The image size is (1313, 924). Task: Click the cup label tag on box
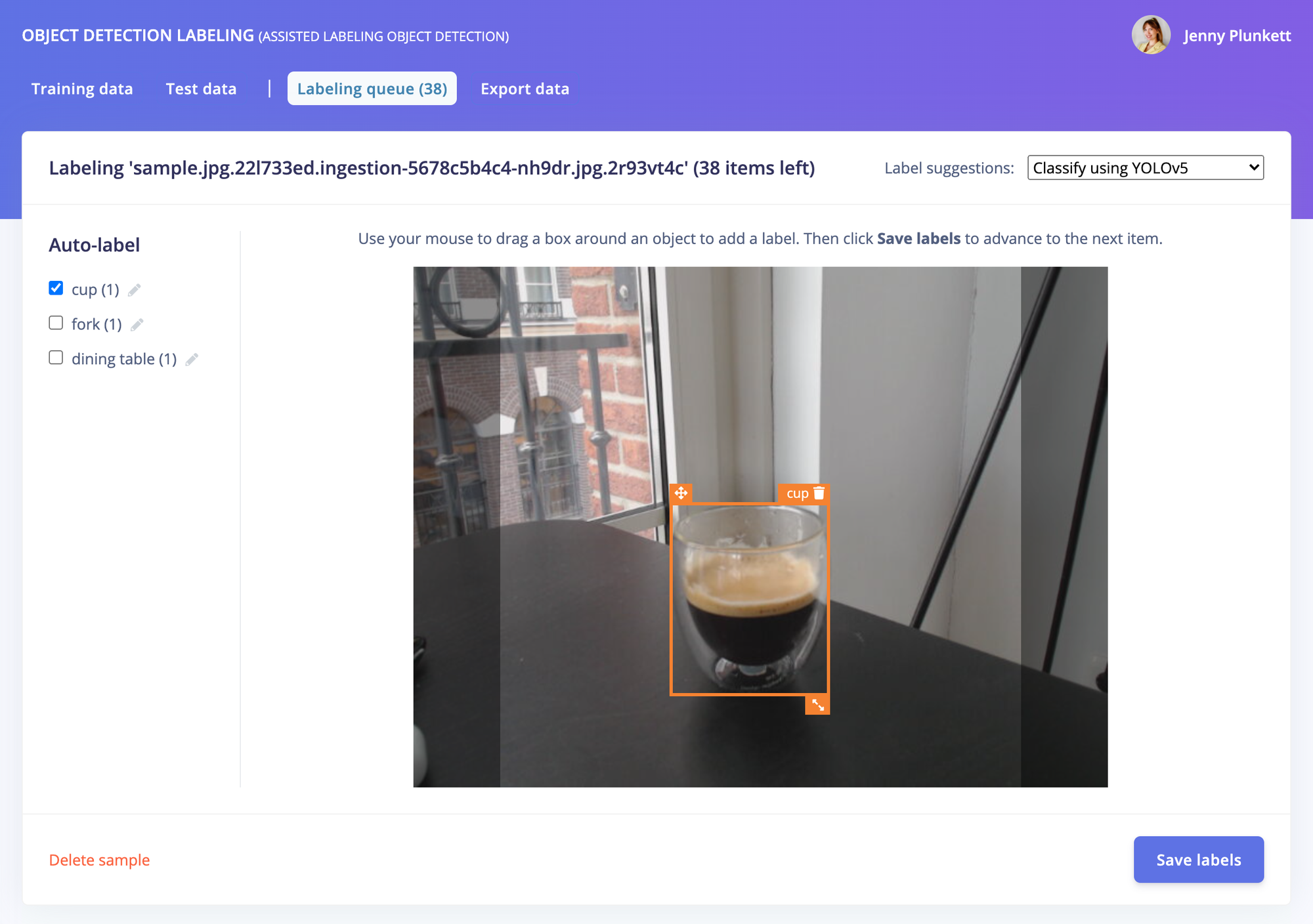click(797, 493)
